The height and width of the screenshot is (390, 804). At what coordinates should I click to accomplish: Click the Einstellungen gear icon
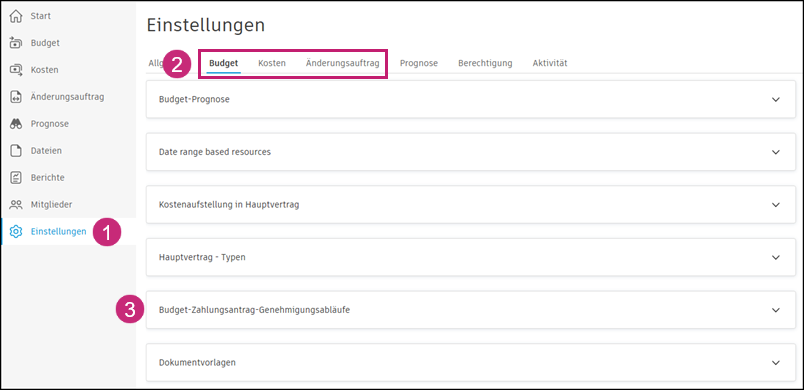[x=16, y=232]
